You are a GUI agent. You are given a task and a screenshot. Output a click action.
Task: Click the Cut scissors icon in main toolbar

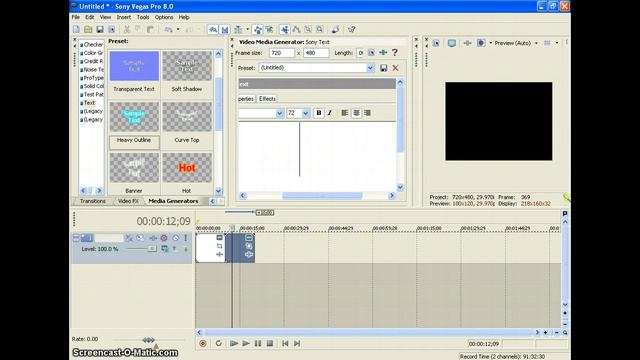127,29
